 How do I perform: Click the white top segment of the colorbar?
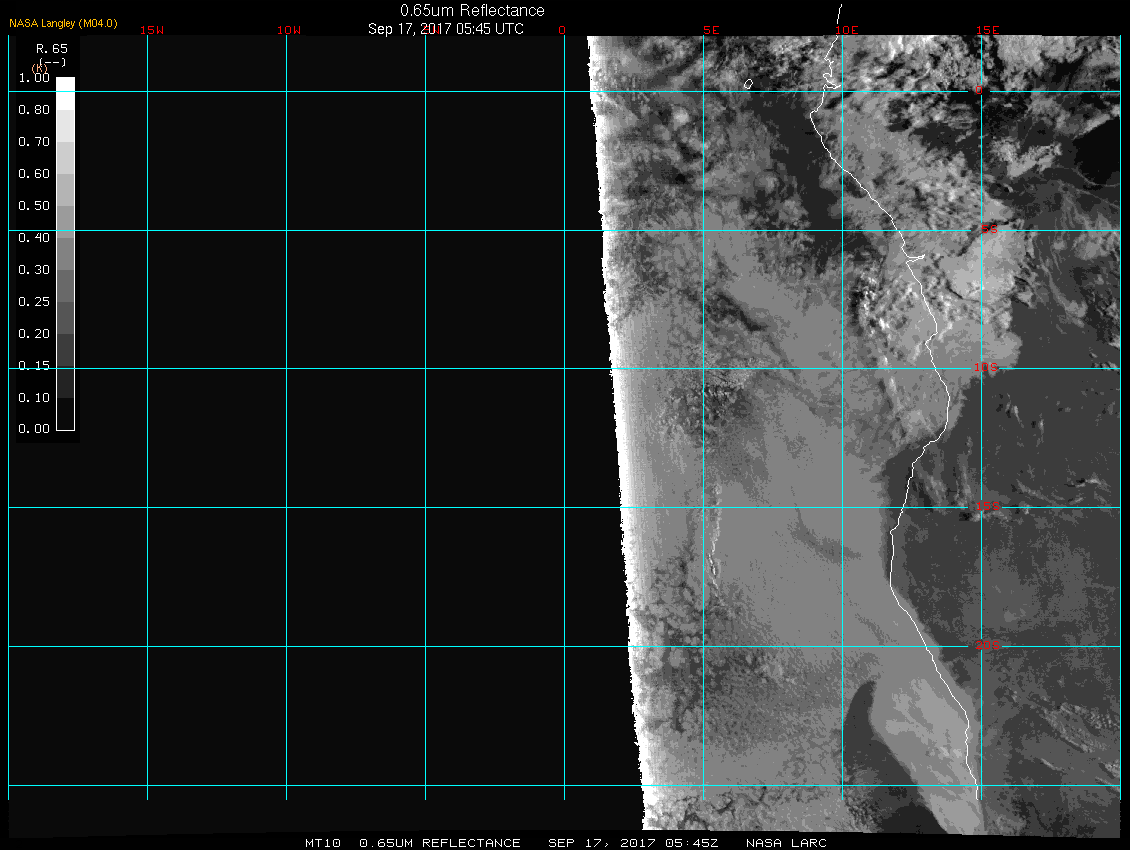pyautogui.click(x=66, y=94)
